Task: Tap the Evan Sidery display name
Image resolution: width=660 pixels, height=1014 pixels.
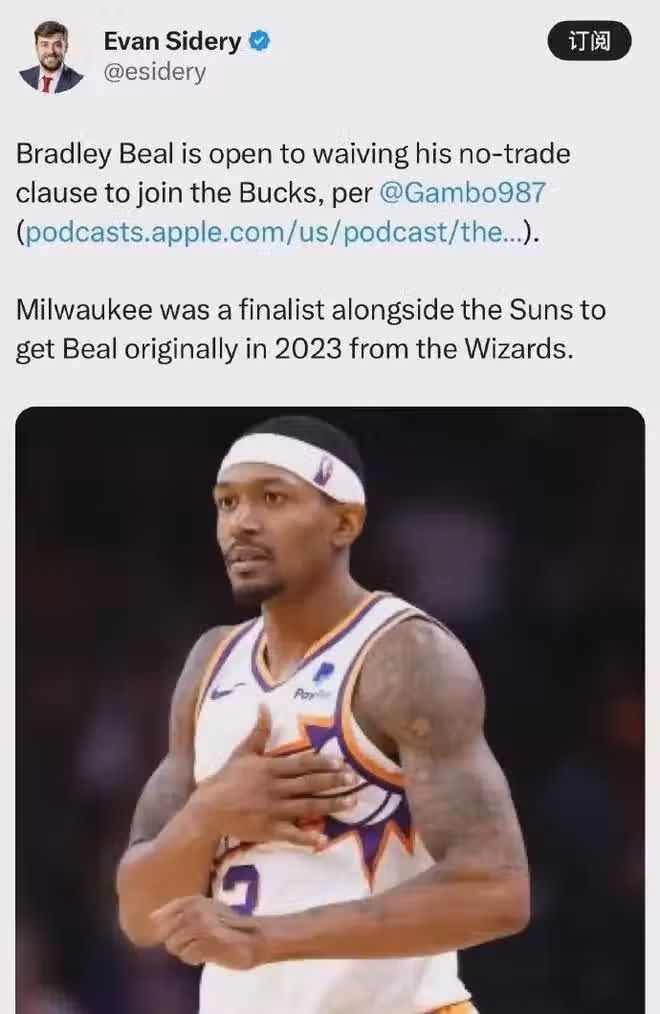Action: (172, 41)
